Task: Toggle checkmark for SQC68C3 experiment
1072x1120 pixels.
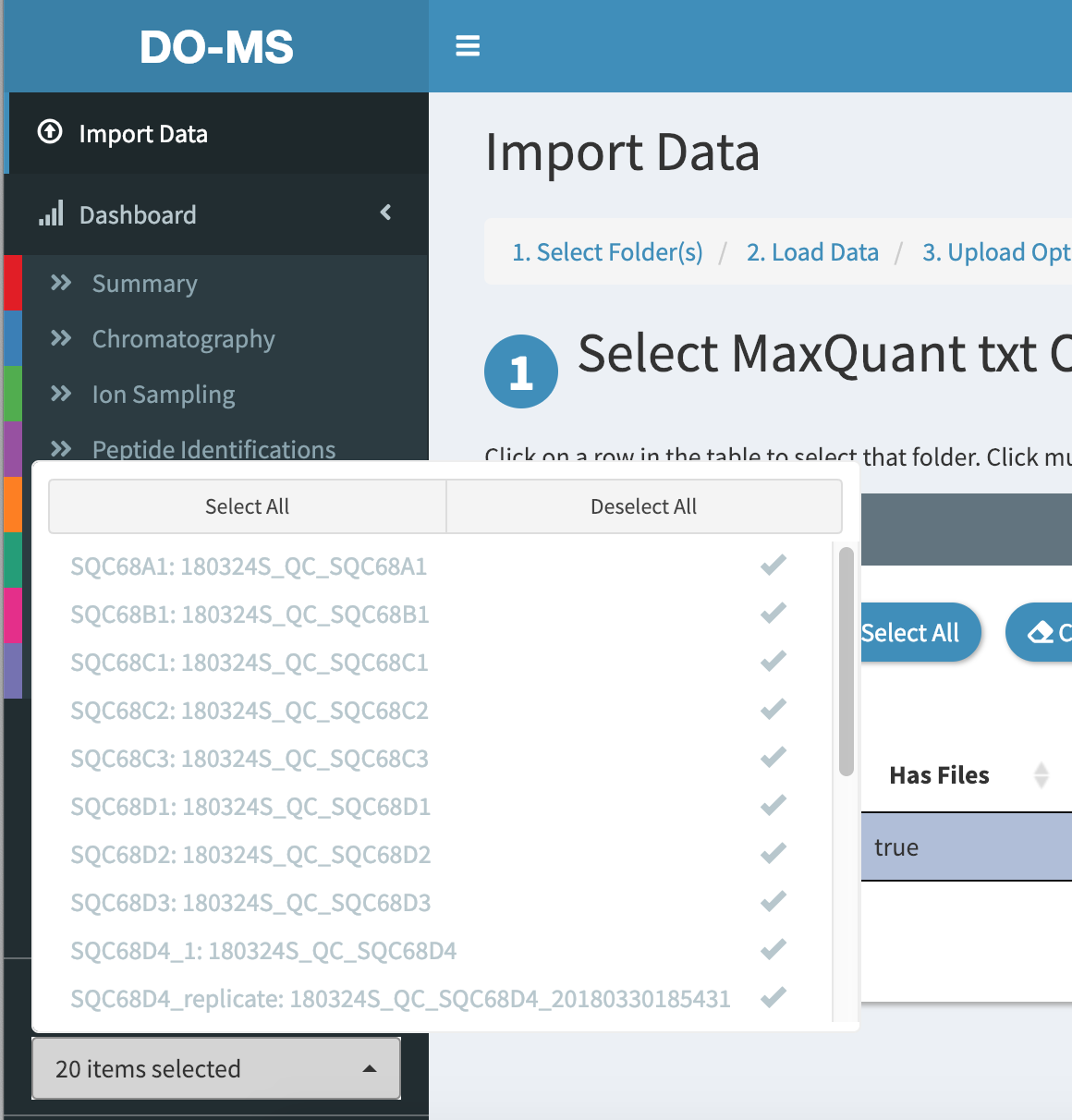Action: pyautogui.click(x=774, y=757)
